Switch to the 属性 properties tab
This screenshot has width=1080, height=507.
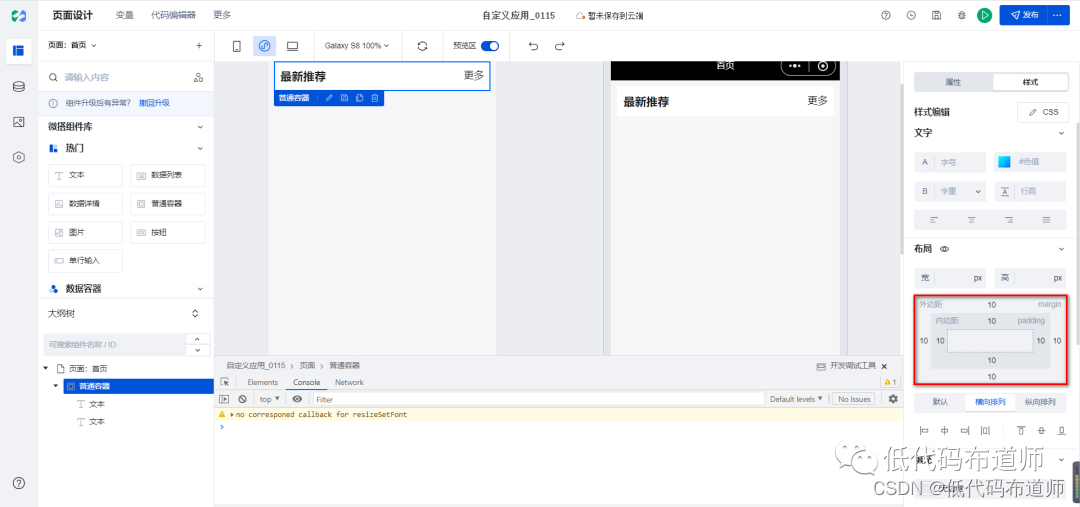(953, 82)
